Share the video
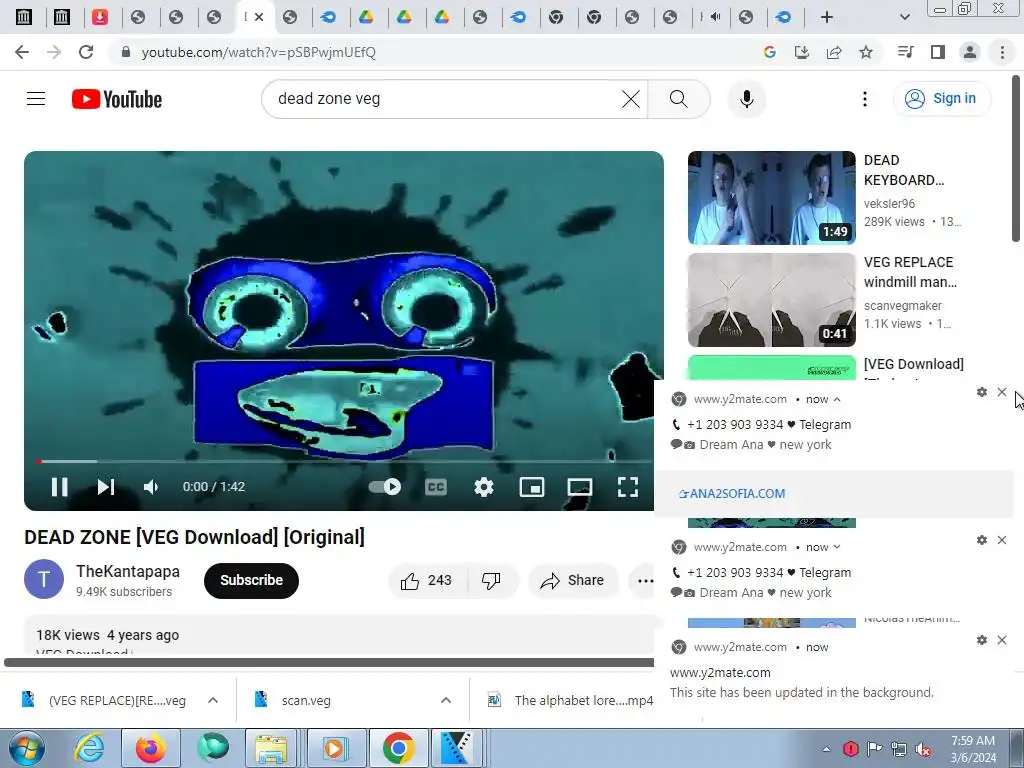Image resolution: width=1024 pixels, height=768 pixels. (x=573, y=581)
